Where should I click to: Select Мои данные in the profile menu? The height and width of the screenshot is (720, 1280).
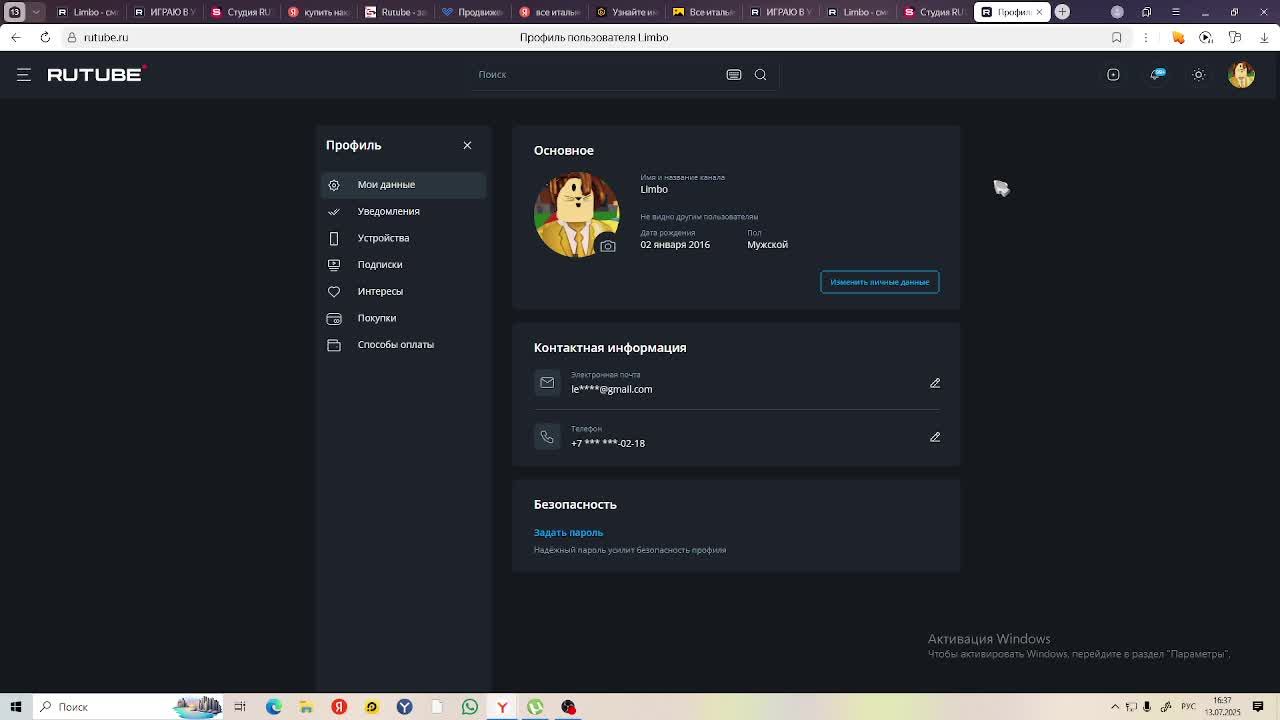click(x=403, y=184)
